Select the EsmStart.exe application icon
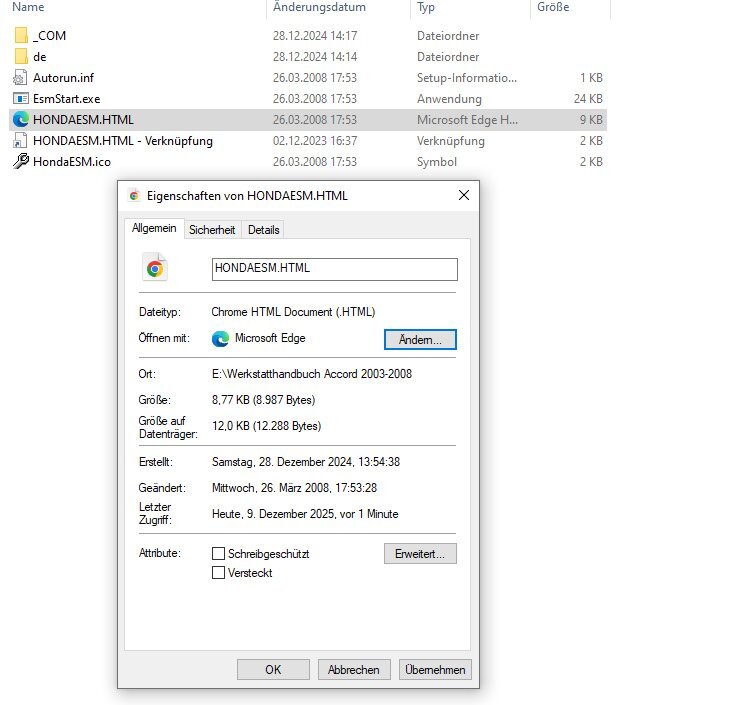Screen dimensions: 756x705 [21, 99]
